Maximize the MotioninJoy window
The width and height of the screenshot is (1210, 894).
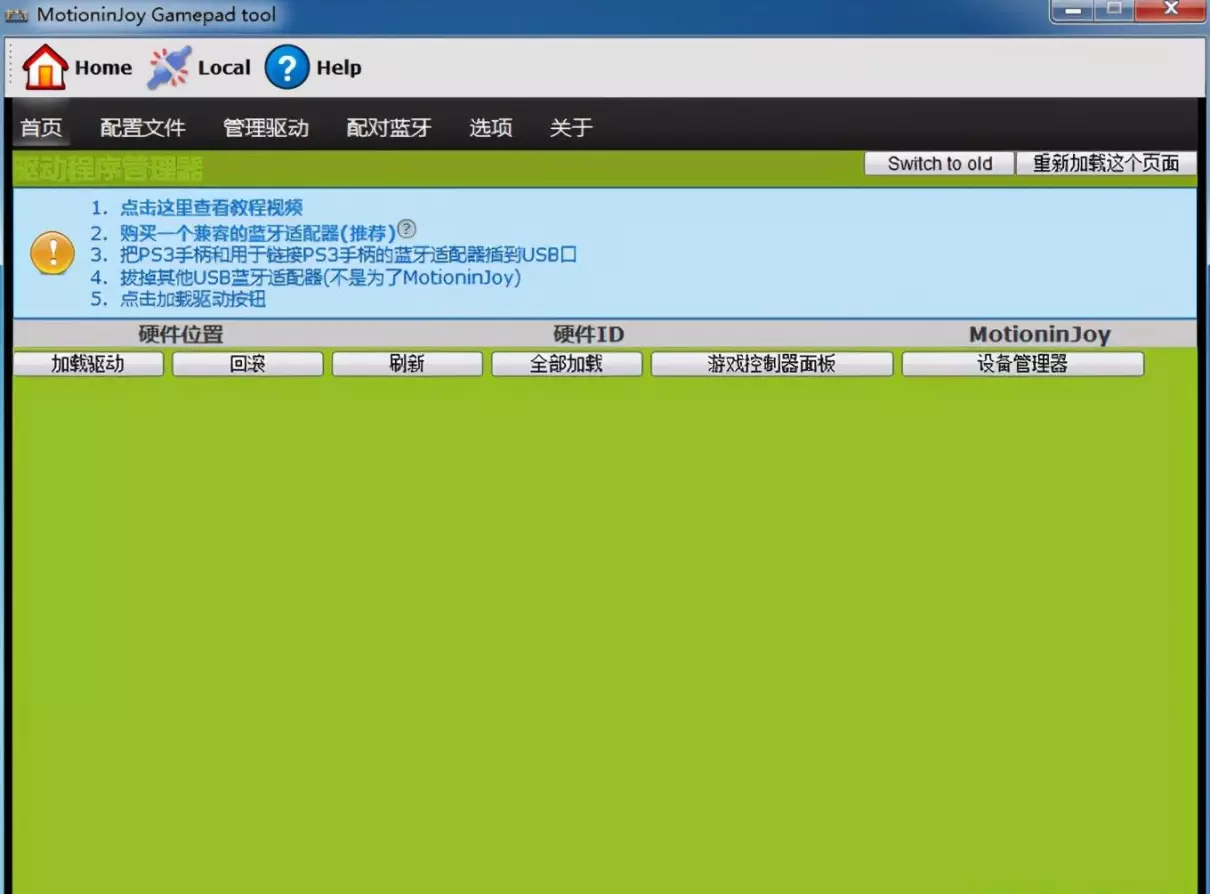1114,10
